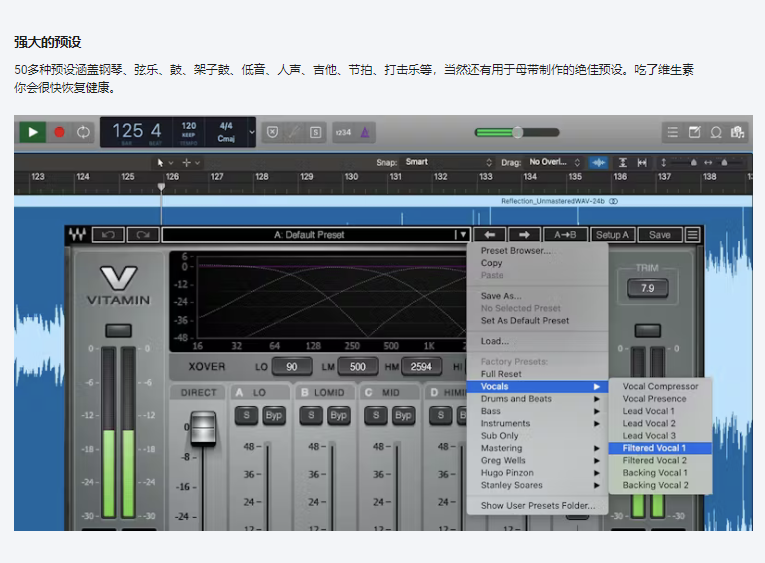The width and height of the screenshot is (765, 563).
Task: Bypass the B LOMID band
Action: coord(339,415)
